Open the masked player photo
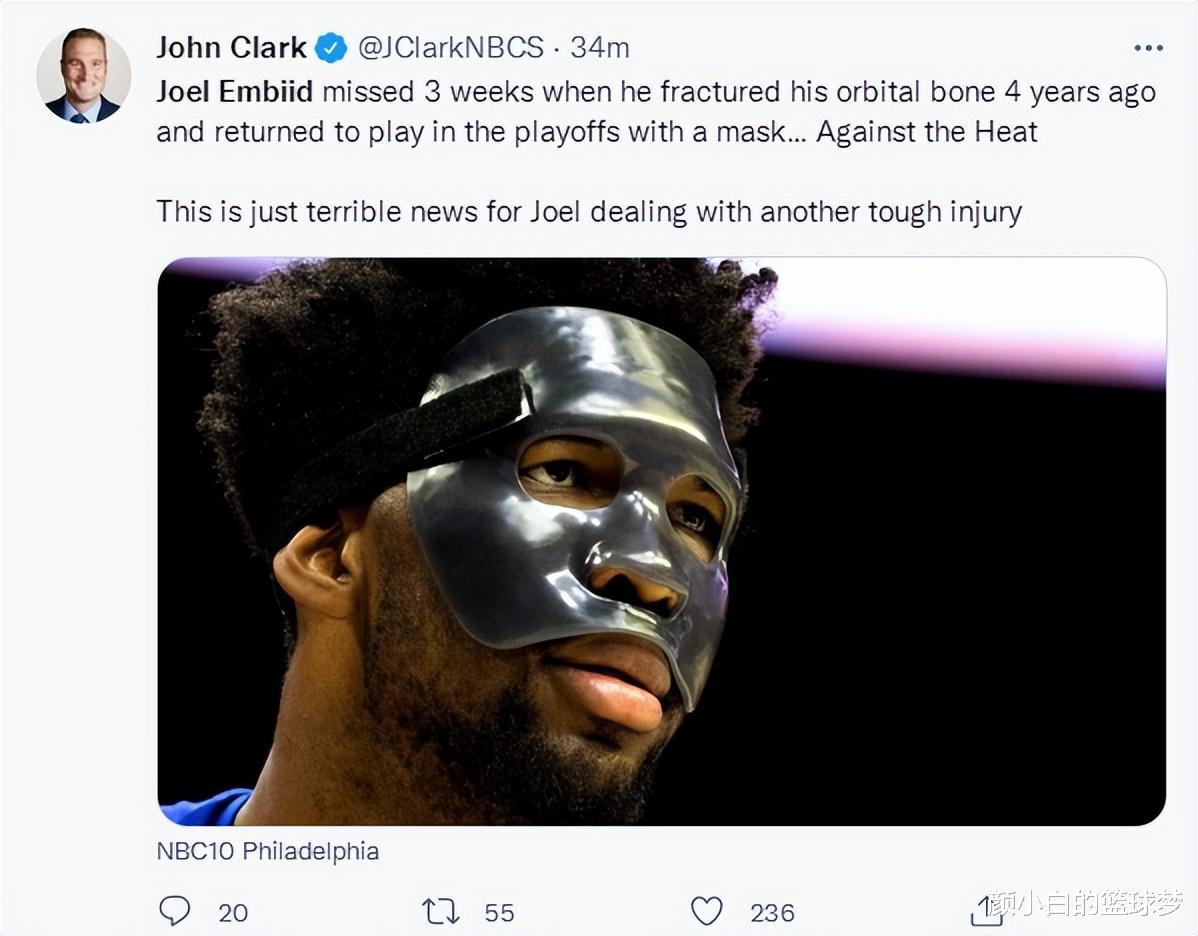Screen dimensions: 1198x936 662,541
